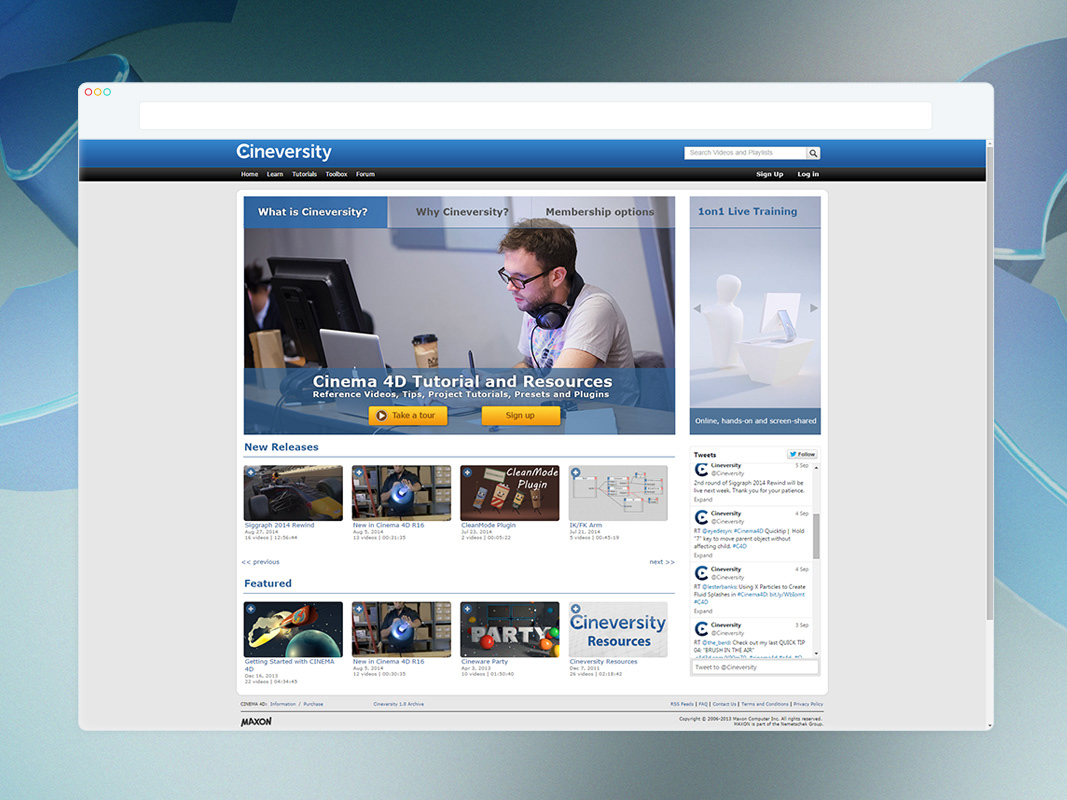This screenshot has height=800, width=1067.
Task: Expand the @eyedesyn Quicktip retweet
Action: (x=703, y=555)
